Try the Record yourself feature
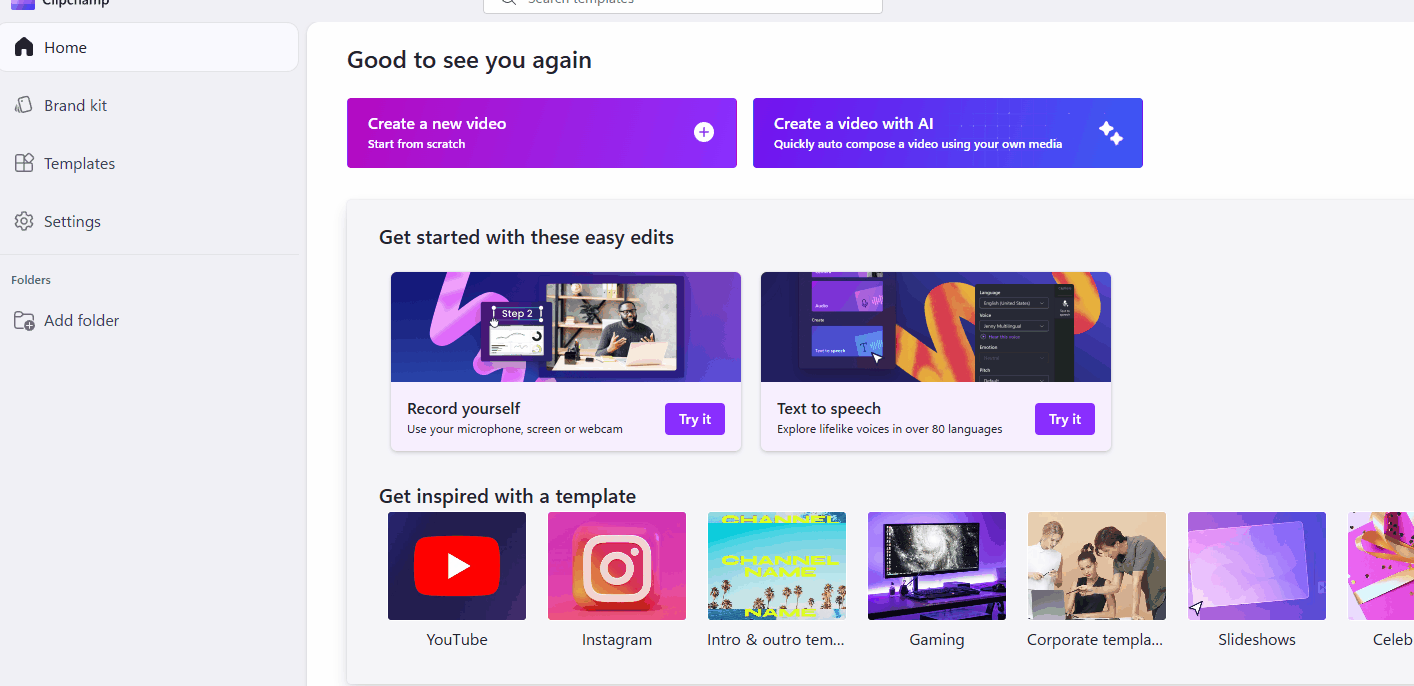1414x686 pixels. click(694, 419)
